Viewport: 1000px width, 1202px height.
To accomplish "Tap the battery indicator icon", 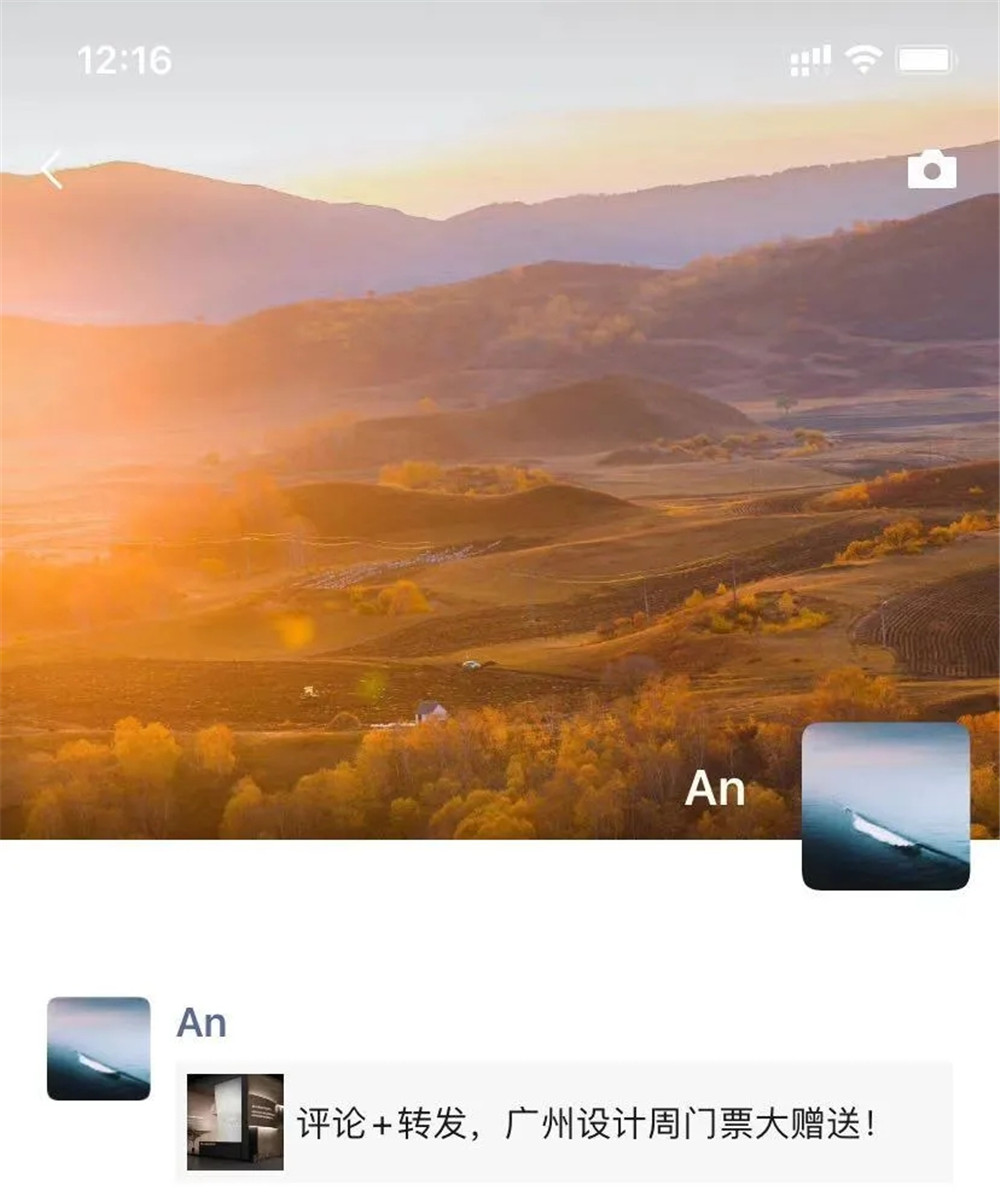I will click(927, 60).
